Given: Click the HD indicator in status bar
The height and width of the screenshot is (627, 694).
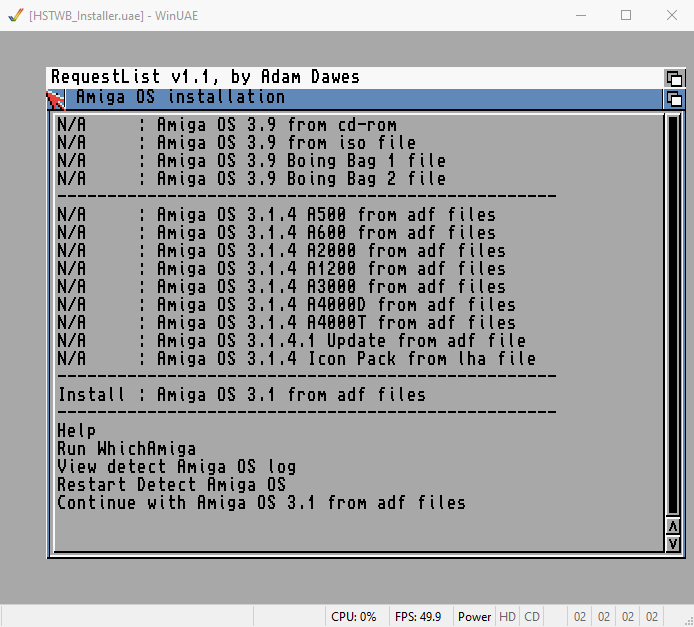Looking at the screenshot, I should click(x=507, y=617).
